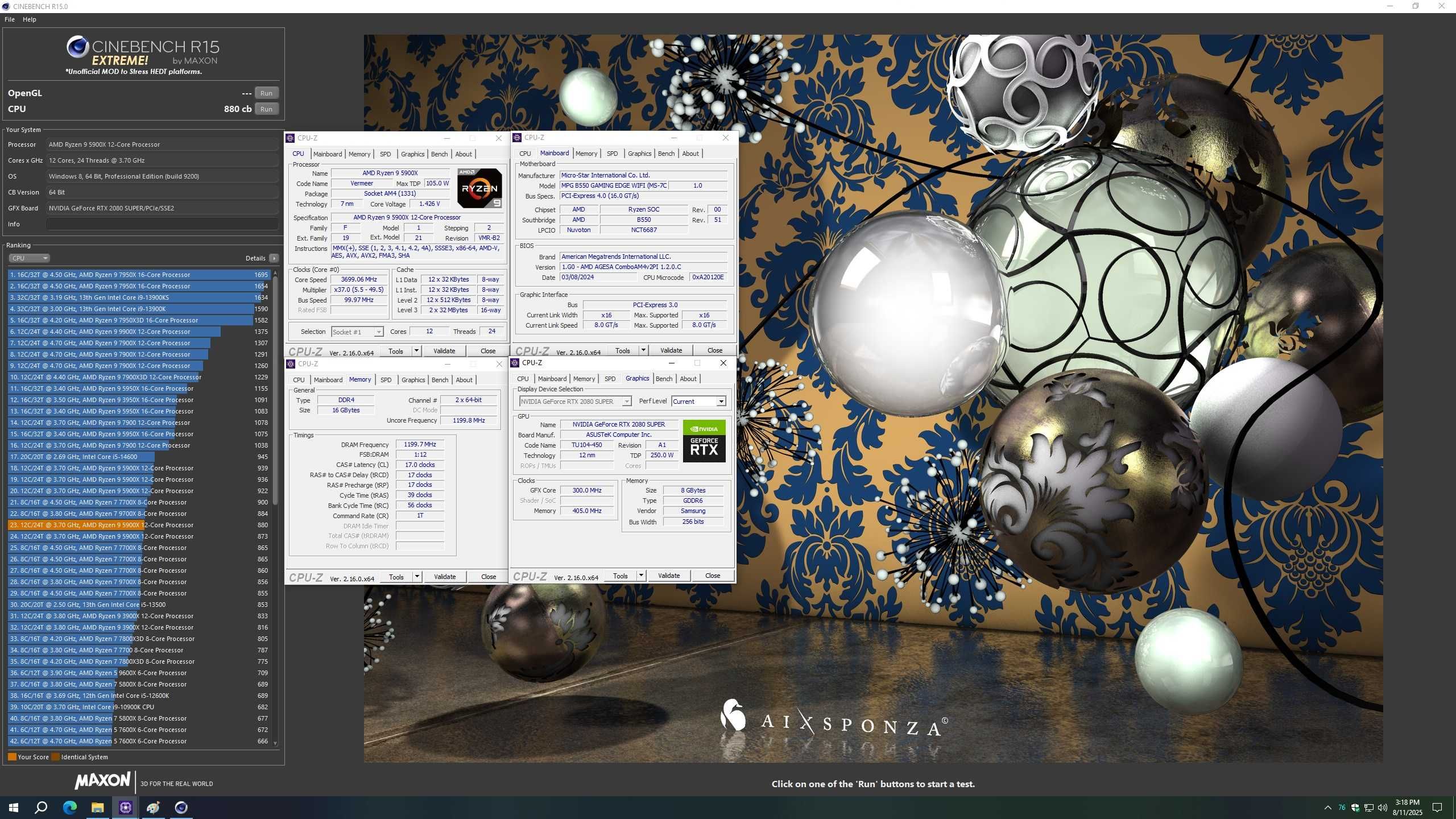Click the Ryzen 9 logo in CPU-Z
Viewport: 1456px width, 819px height.
[479, 188]
